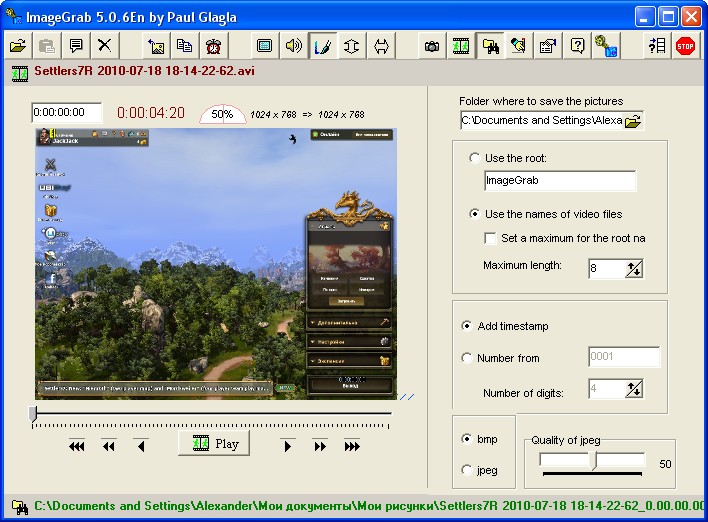Jump fast backward with triple-arrow button
708x522 pixels.
click(77, 446)
